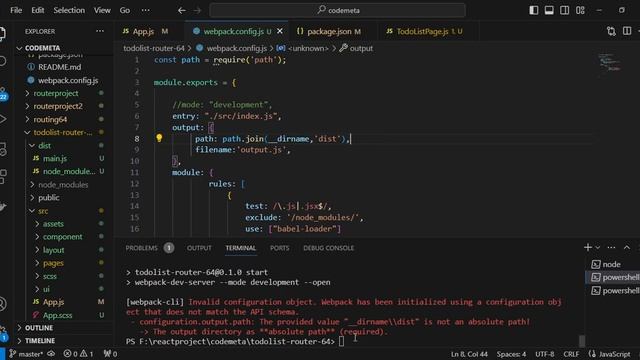Collapse the todolist-router folder
Image resolution: width=640 pixels, height=360 pixels.
tap(64, 132)
